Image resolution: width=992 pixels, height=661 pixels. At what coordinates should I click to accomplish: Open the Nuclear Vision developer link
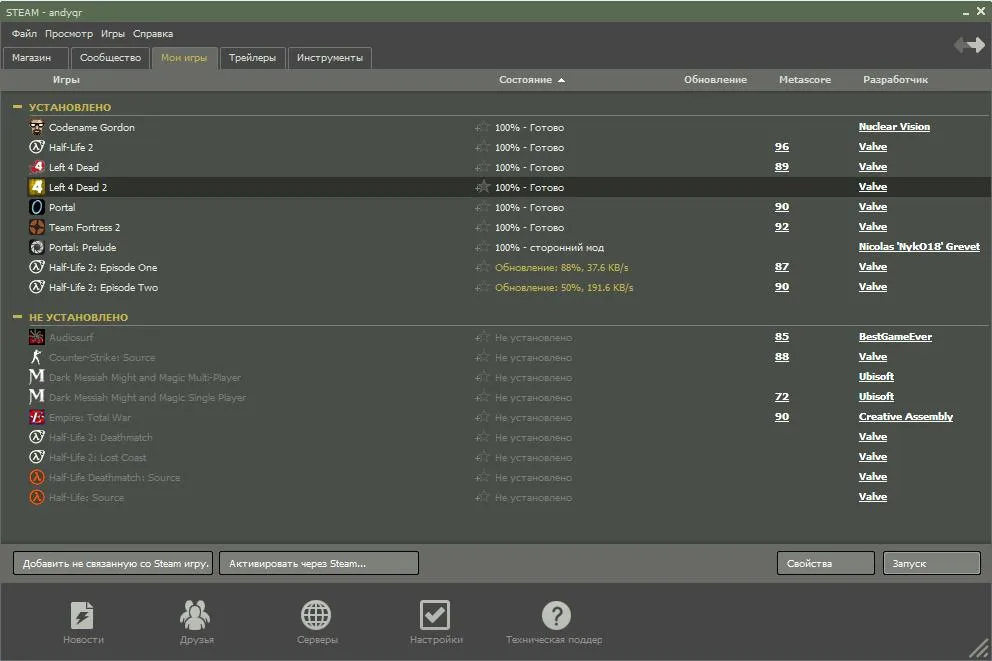coord(893,127)
